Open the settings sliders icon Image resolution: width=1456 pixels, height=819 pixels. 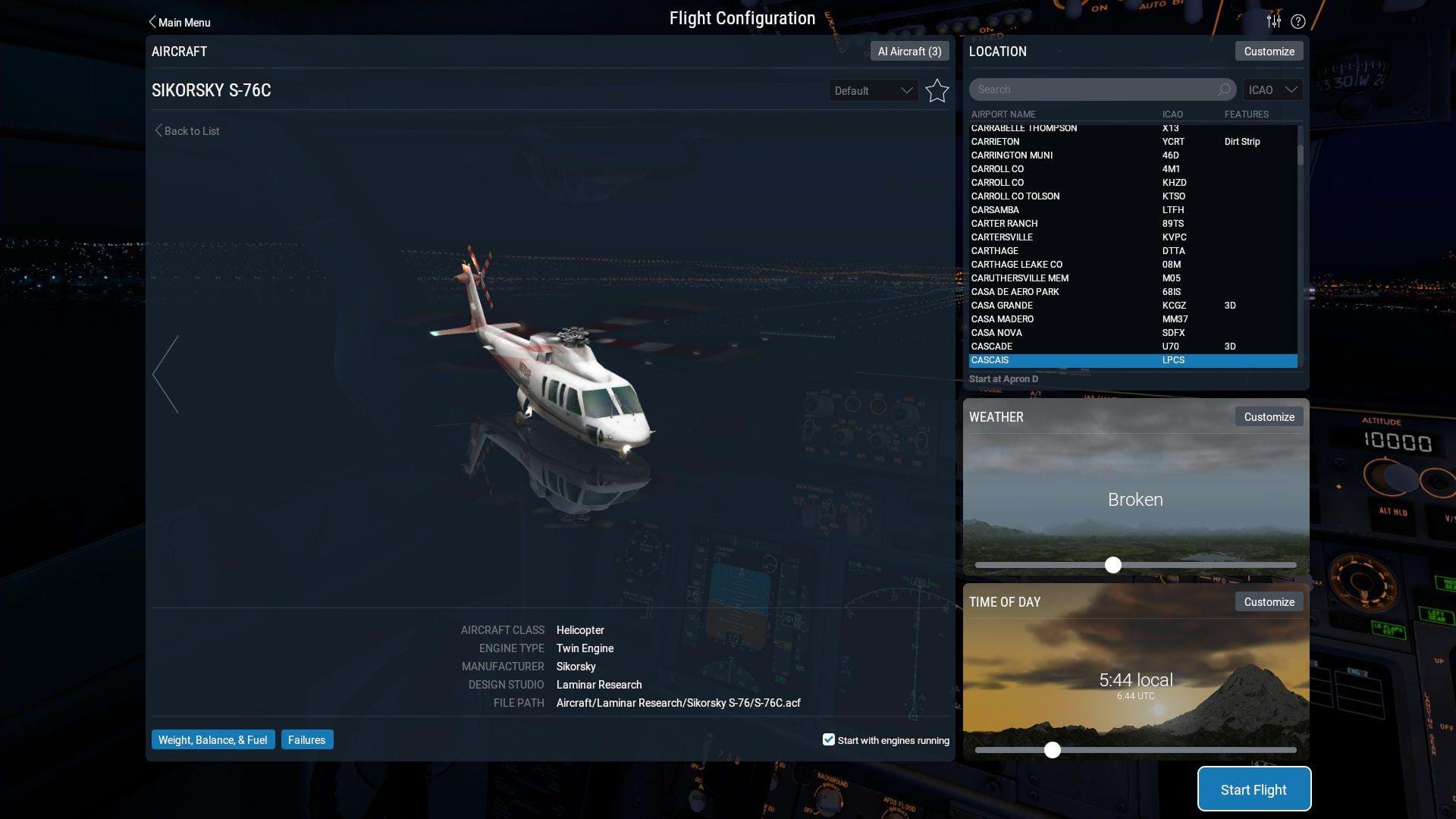click(1274, 21)
